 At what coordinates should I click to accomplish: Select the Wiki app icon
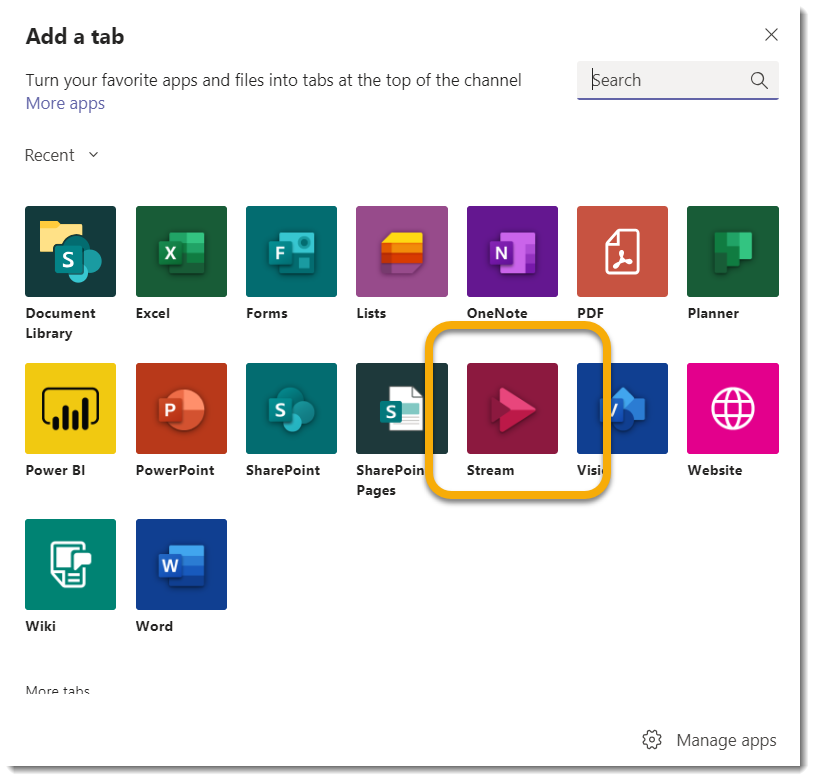click(x=70, y=564)
